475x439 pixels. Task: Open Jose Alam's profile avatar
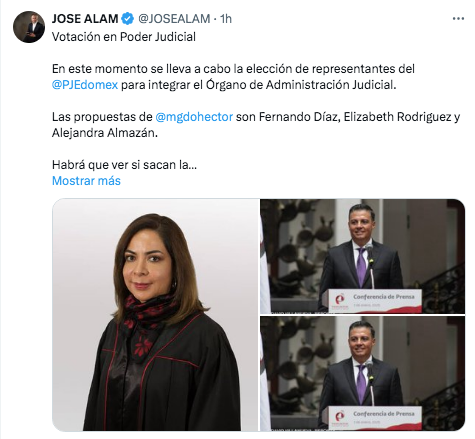[29, 27]
